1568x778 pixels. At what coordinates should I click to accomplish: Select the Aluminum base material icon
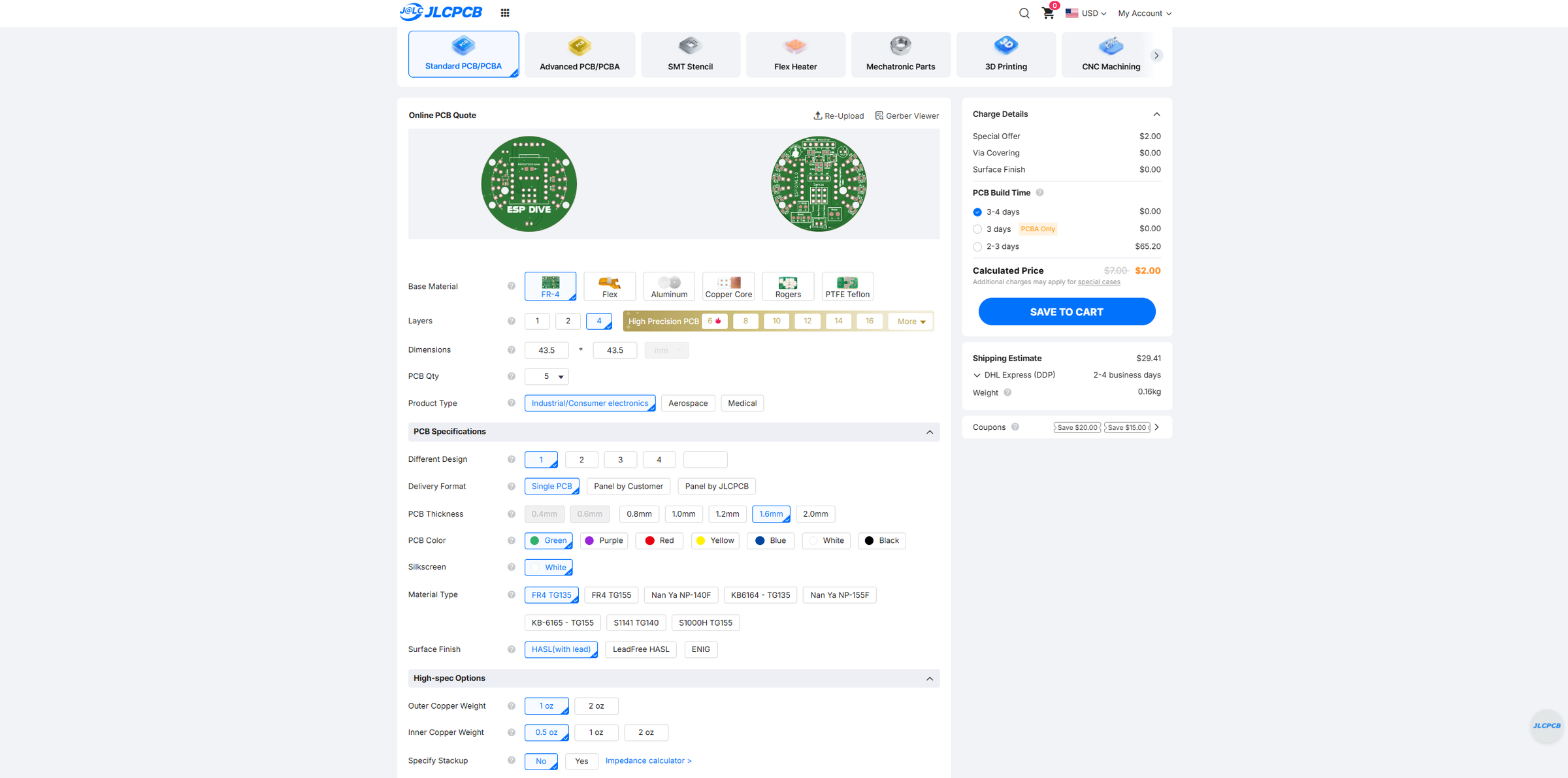pyautogui.click(x=669, y=286)
